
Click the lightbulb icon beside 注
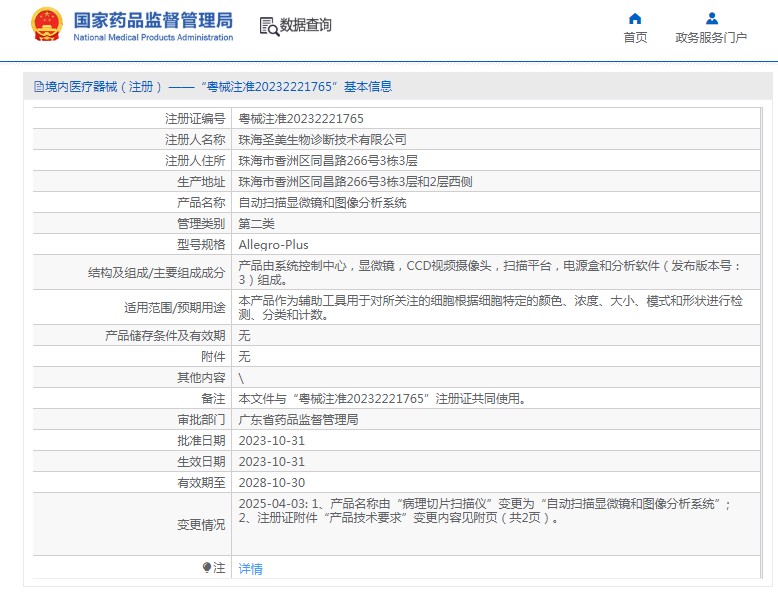coord(207,567)
